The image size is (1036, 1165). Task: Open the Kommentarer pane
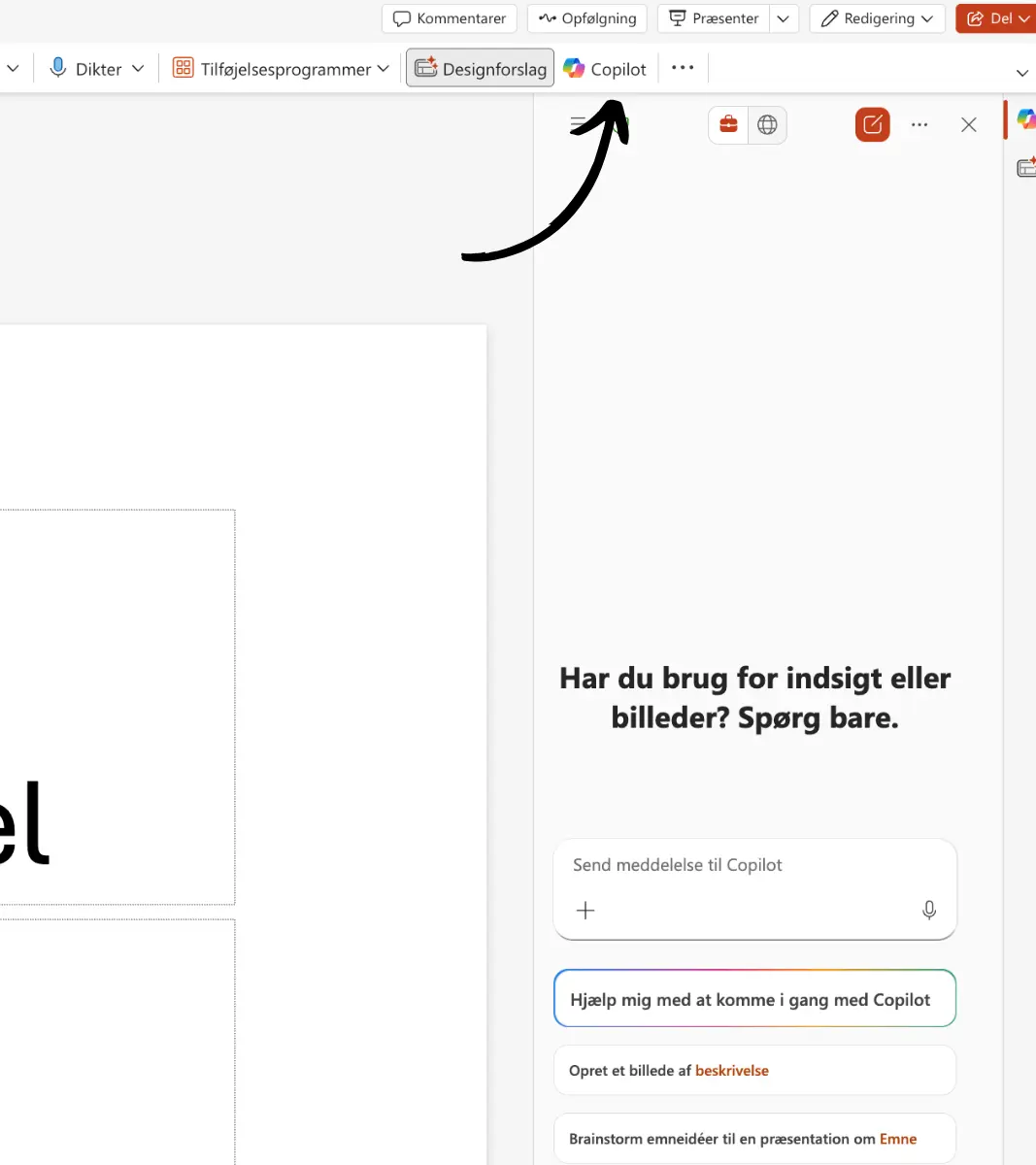450,18
